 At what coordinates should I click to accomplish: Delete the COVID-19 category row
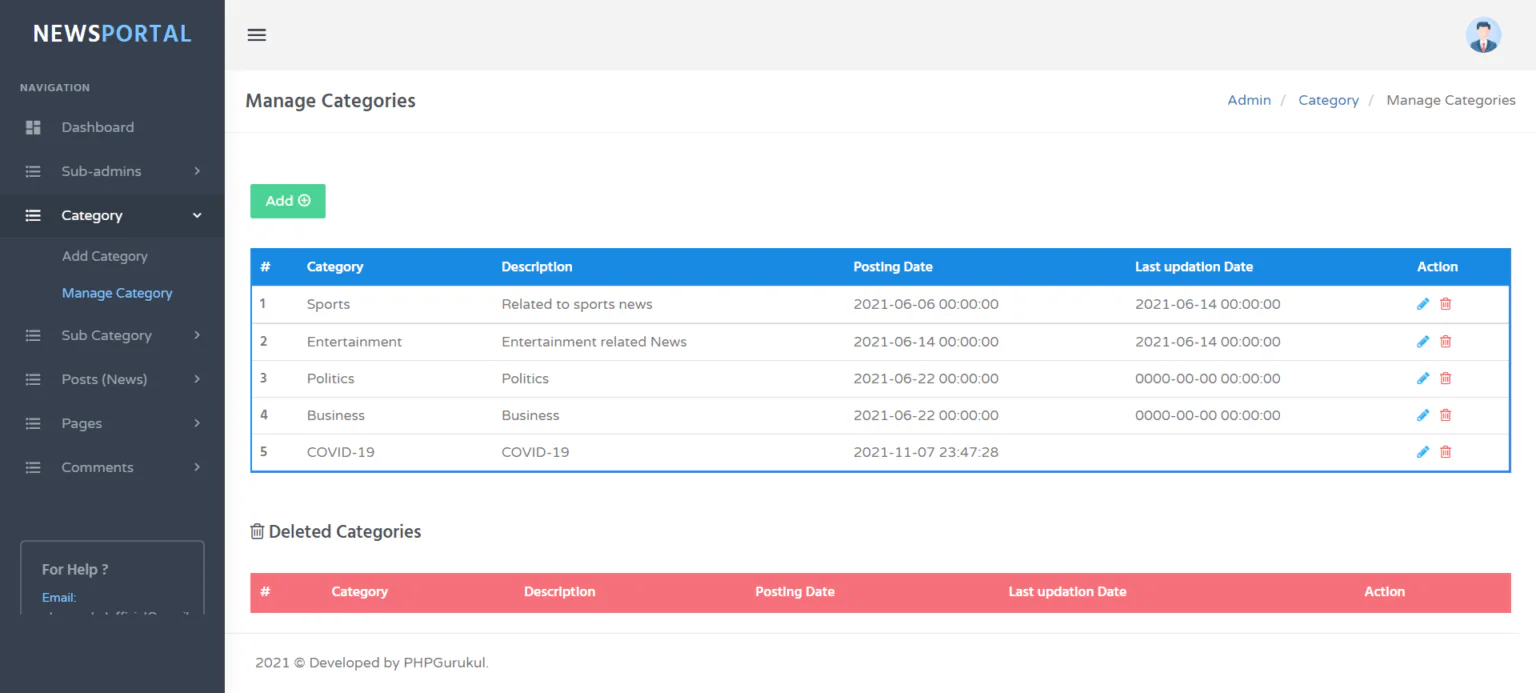point(1445,452)
